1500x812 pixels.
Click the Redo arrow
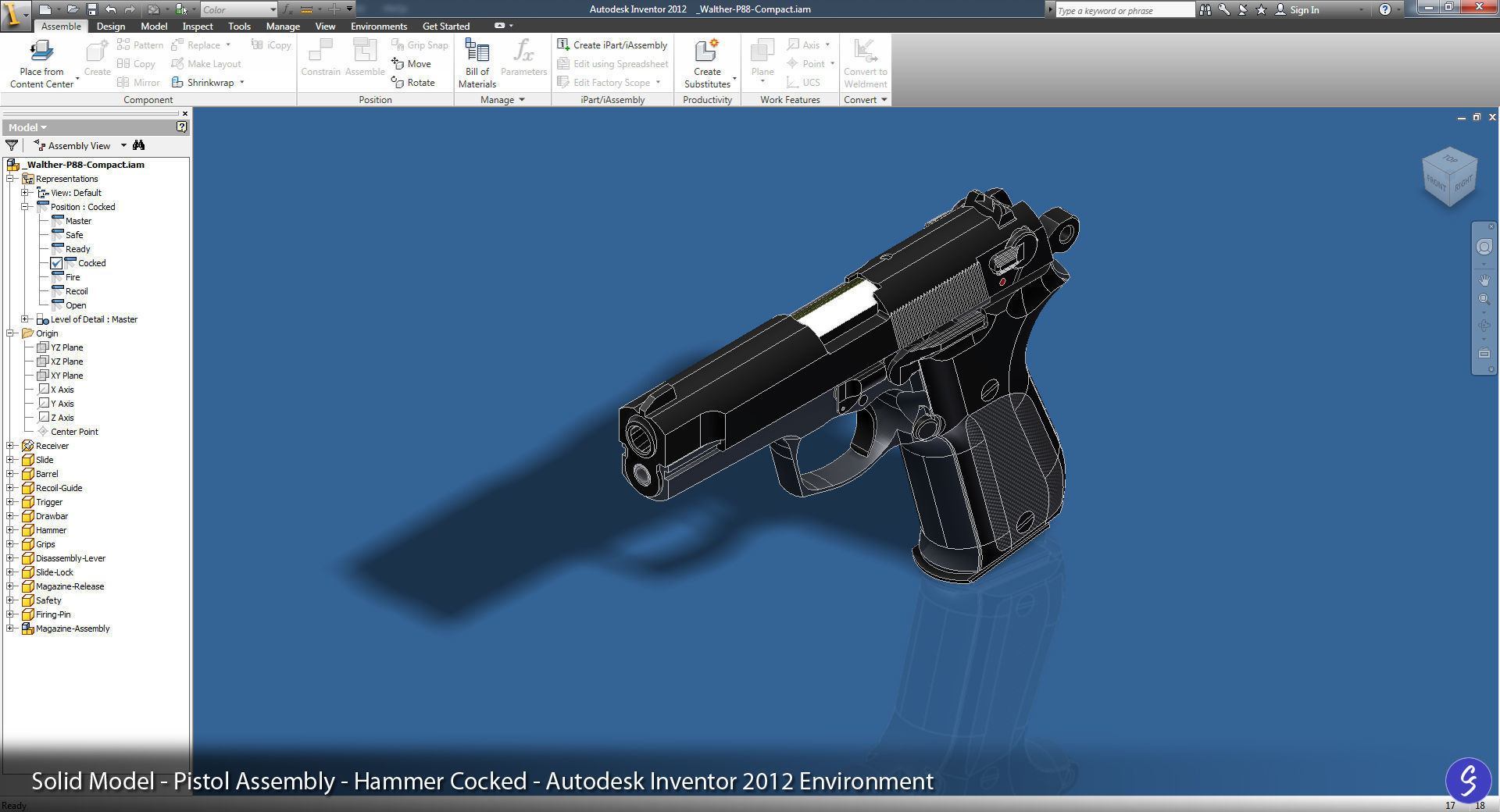click(x=130, y=9)
